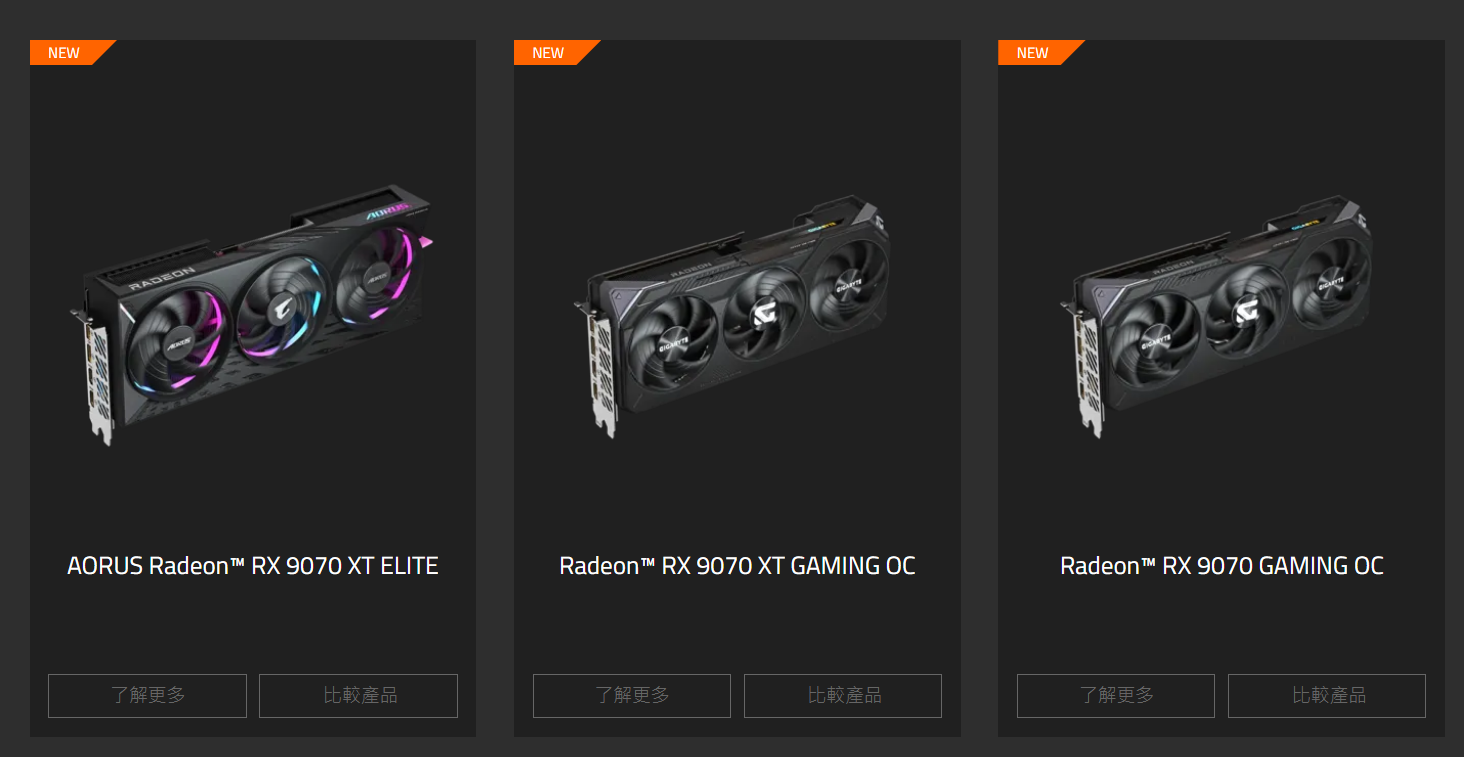Click 了解更多 for RX 9070 XT GAMING OC

point(632,696)
